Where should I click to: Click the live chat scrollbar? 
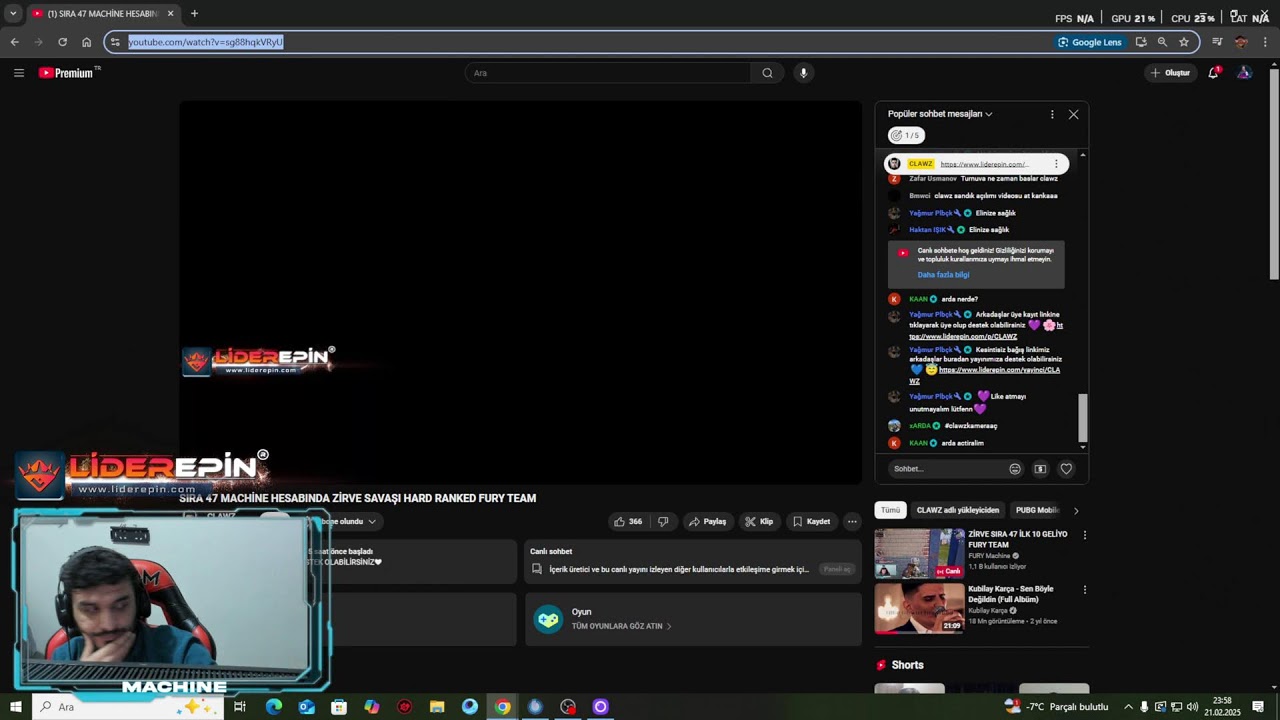click(x=1082, y=417)
